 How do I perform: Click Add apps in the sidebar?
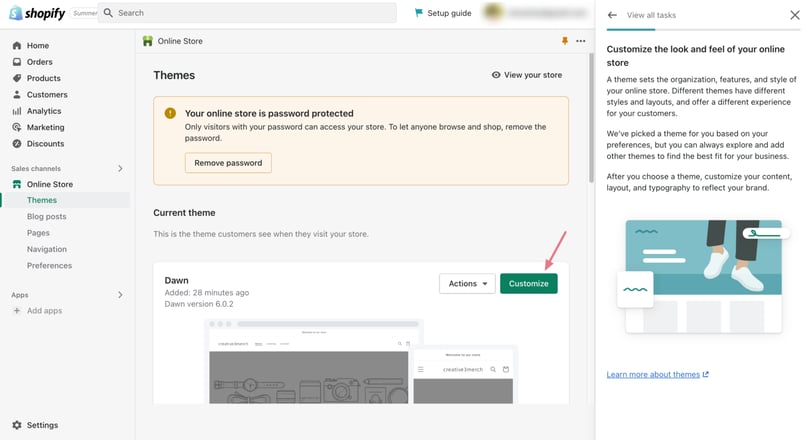pyautogui.click(x=45, y=311)
